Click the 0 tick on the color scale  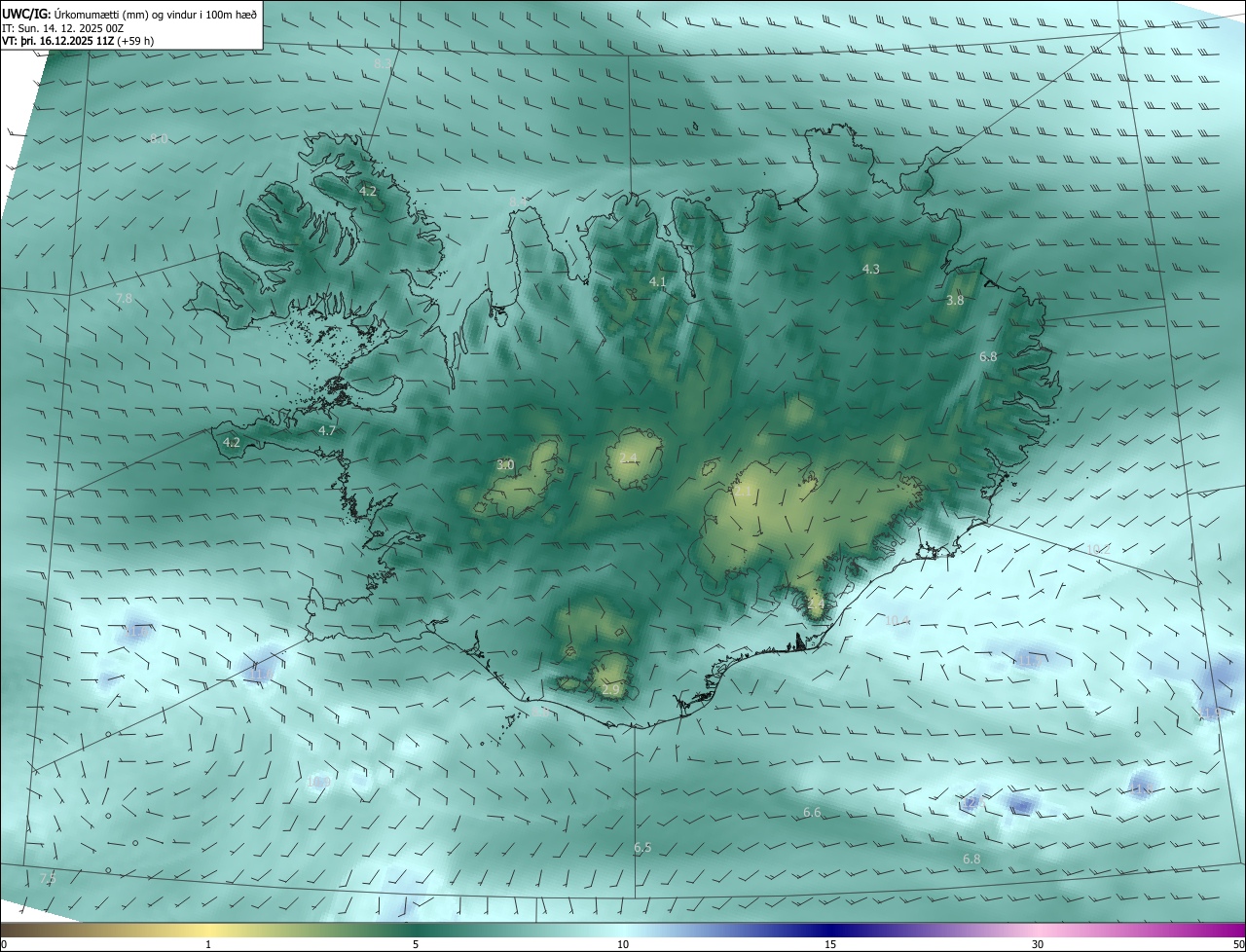4,944
